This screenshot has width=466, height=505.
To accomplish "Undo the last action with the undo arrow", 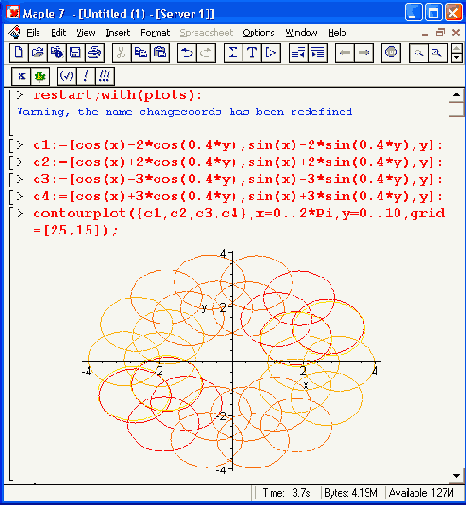I will [x=187, y=53].
